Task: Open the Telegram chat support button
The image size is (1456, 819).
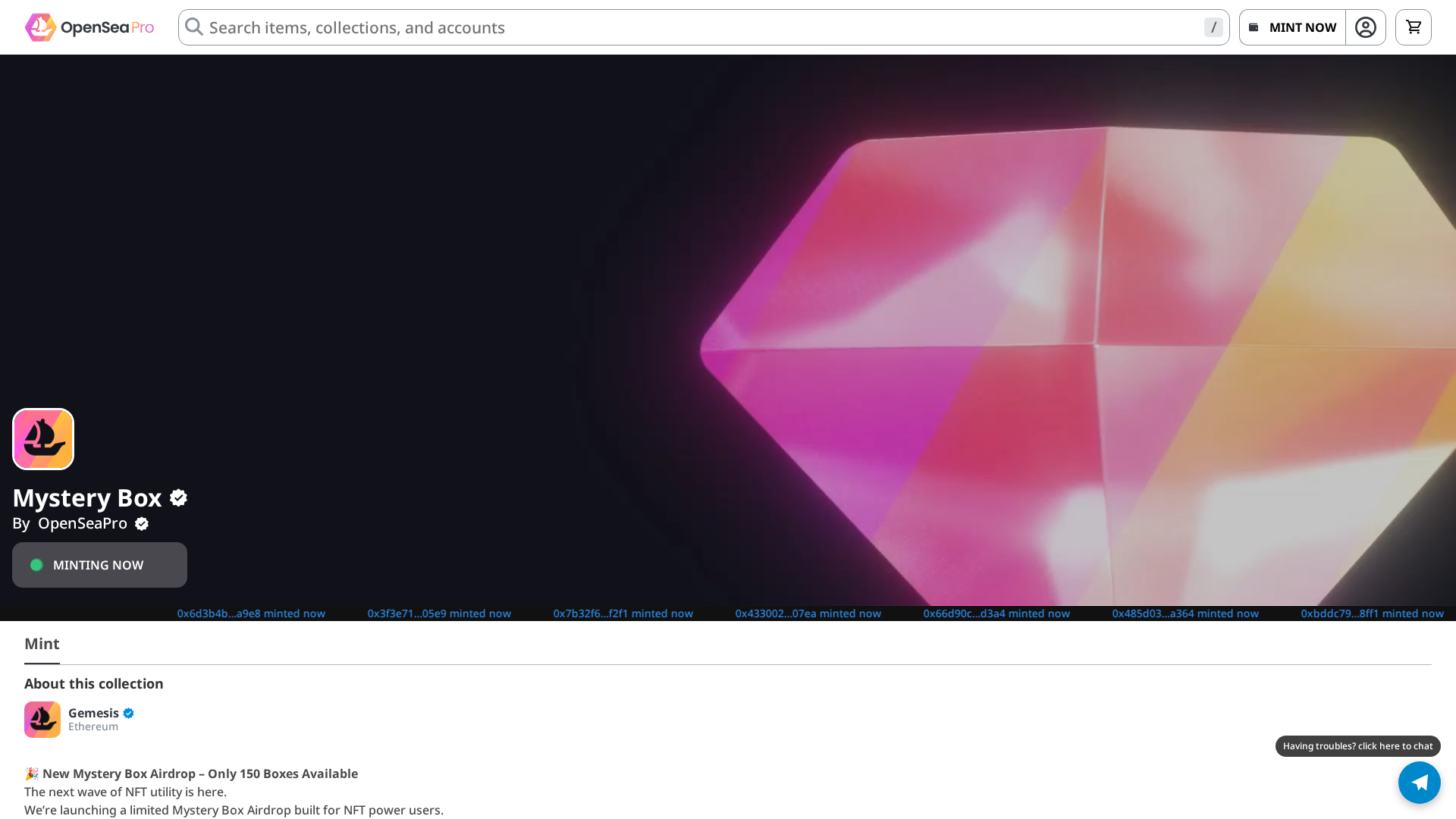Action: (1420, 783)
